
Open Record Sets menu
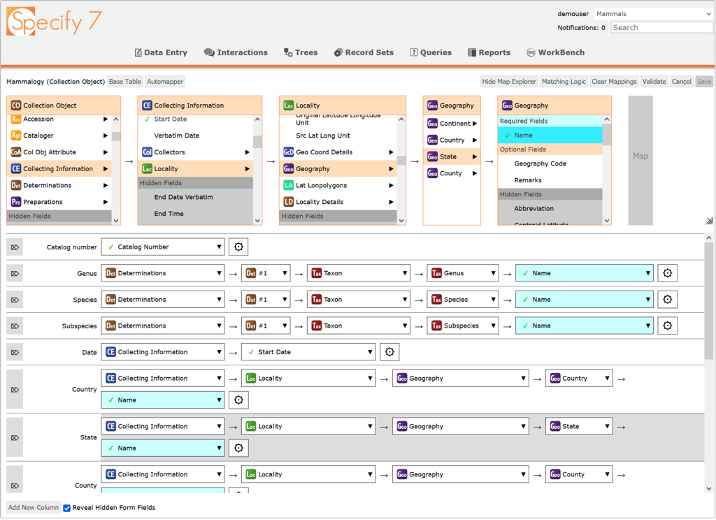tap(363, 53)
